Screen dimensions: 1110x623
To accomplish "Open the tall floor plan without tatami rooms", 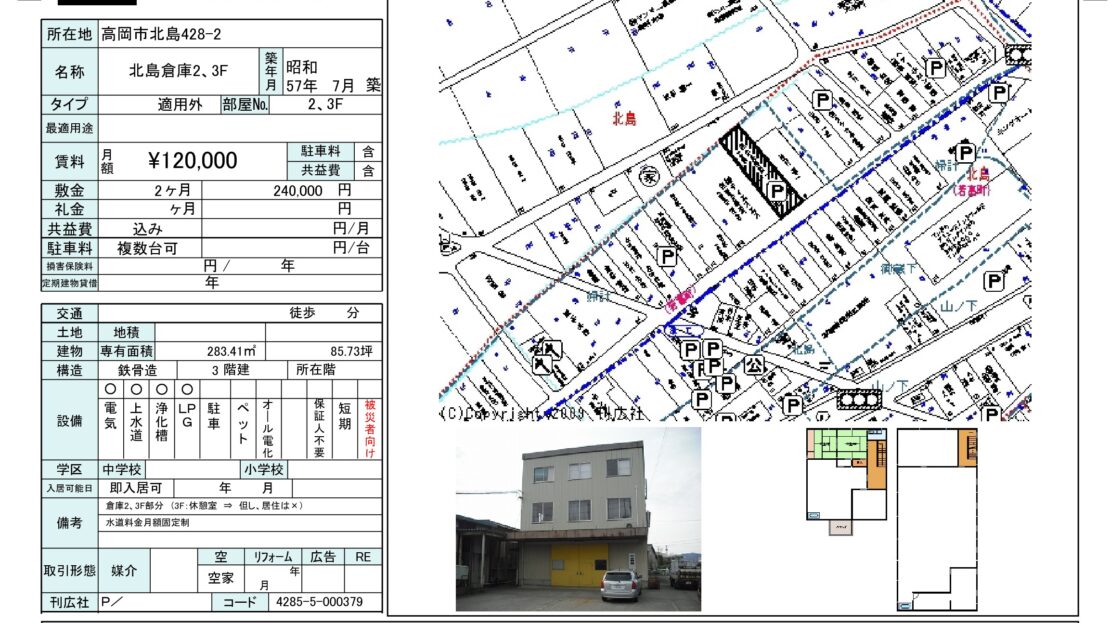I will click(937, 519).
